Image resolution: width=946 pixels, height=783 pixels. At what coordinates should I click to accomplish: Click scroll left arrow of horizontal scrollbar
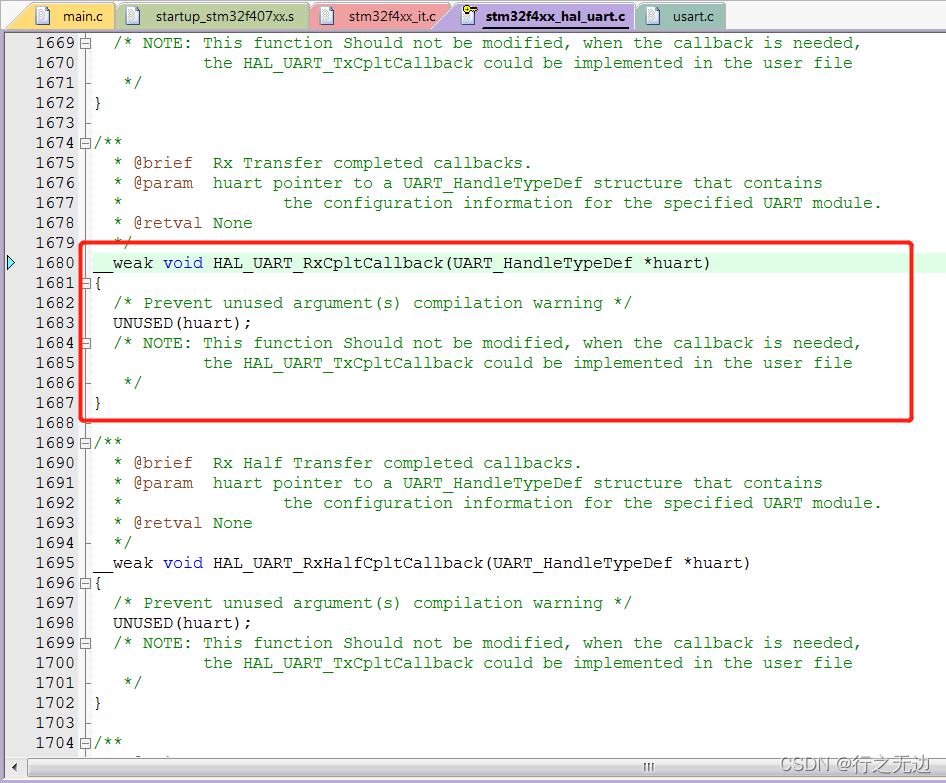[14, 767]
